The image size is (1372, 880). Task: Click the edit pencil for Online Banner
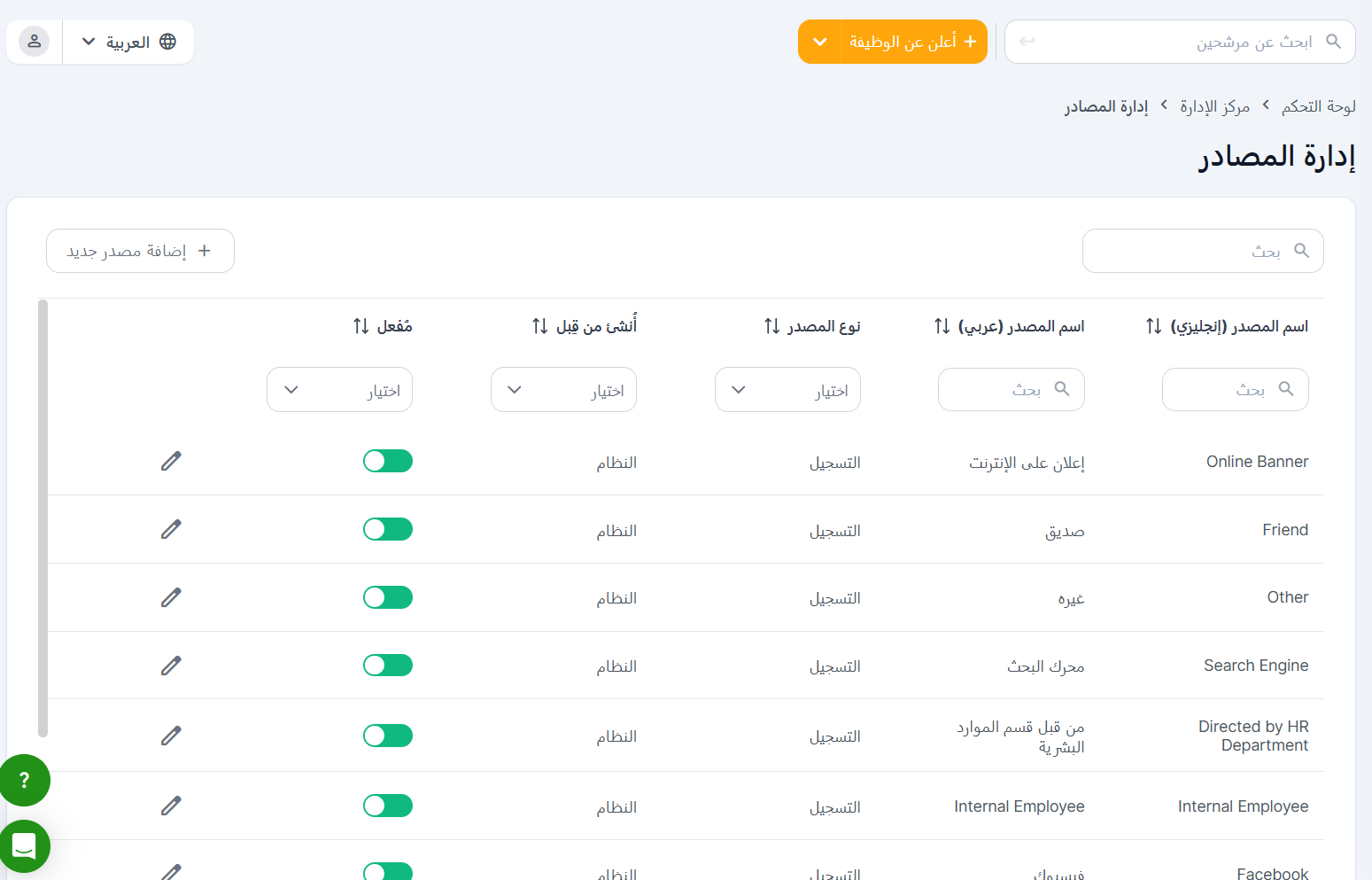coord(171,461)
